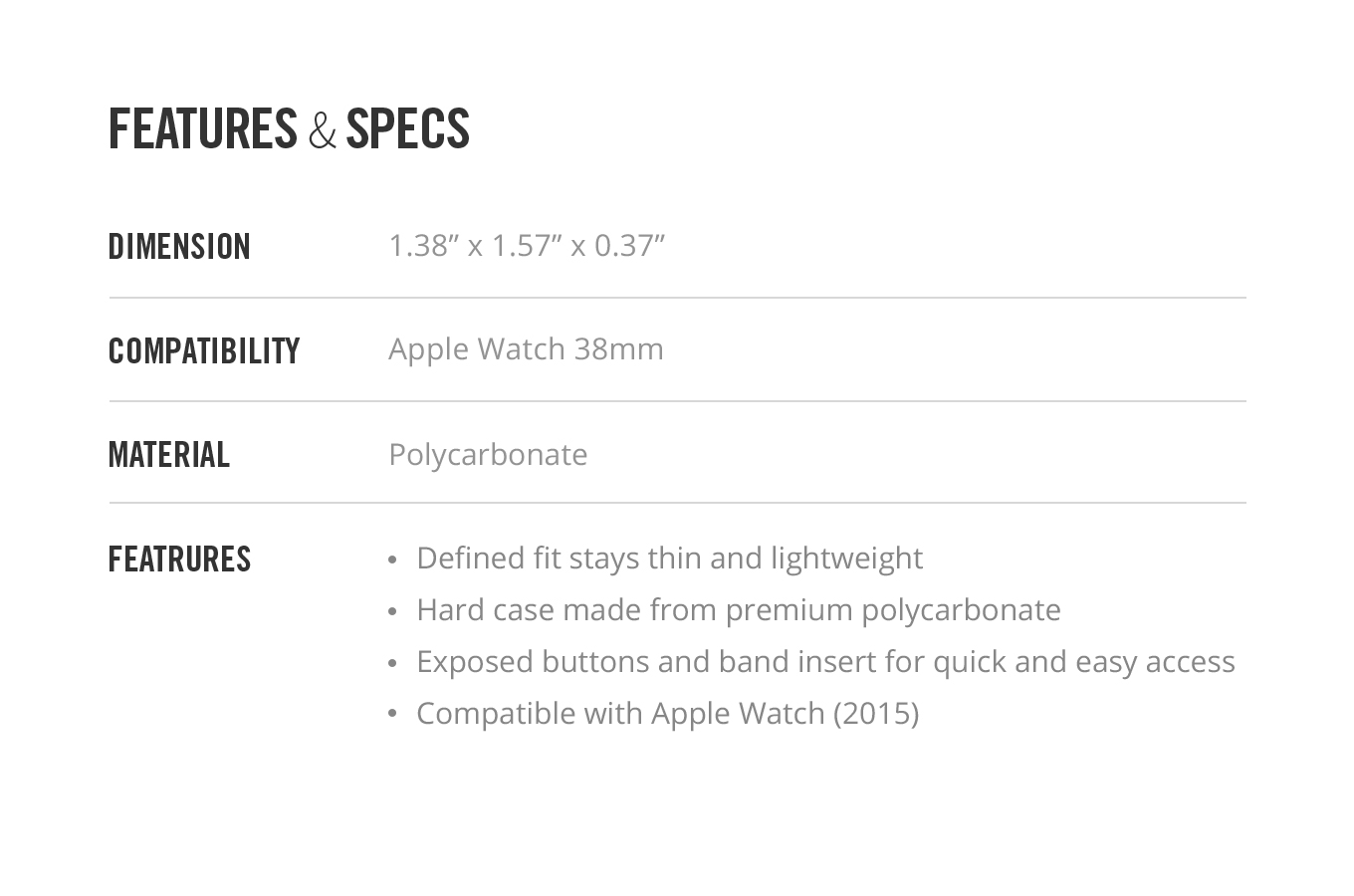Select the FEATRURES row label
Image resolution: width=1354 pixels, height=896 pixels.
point(179,560)
